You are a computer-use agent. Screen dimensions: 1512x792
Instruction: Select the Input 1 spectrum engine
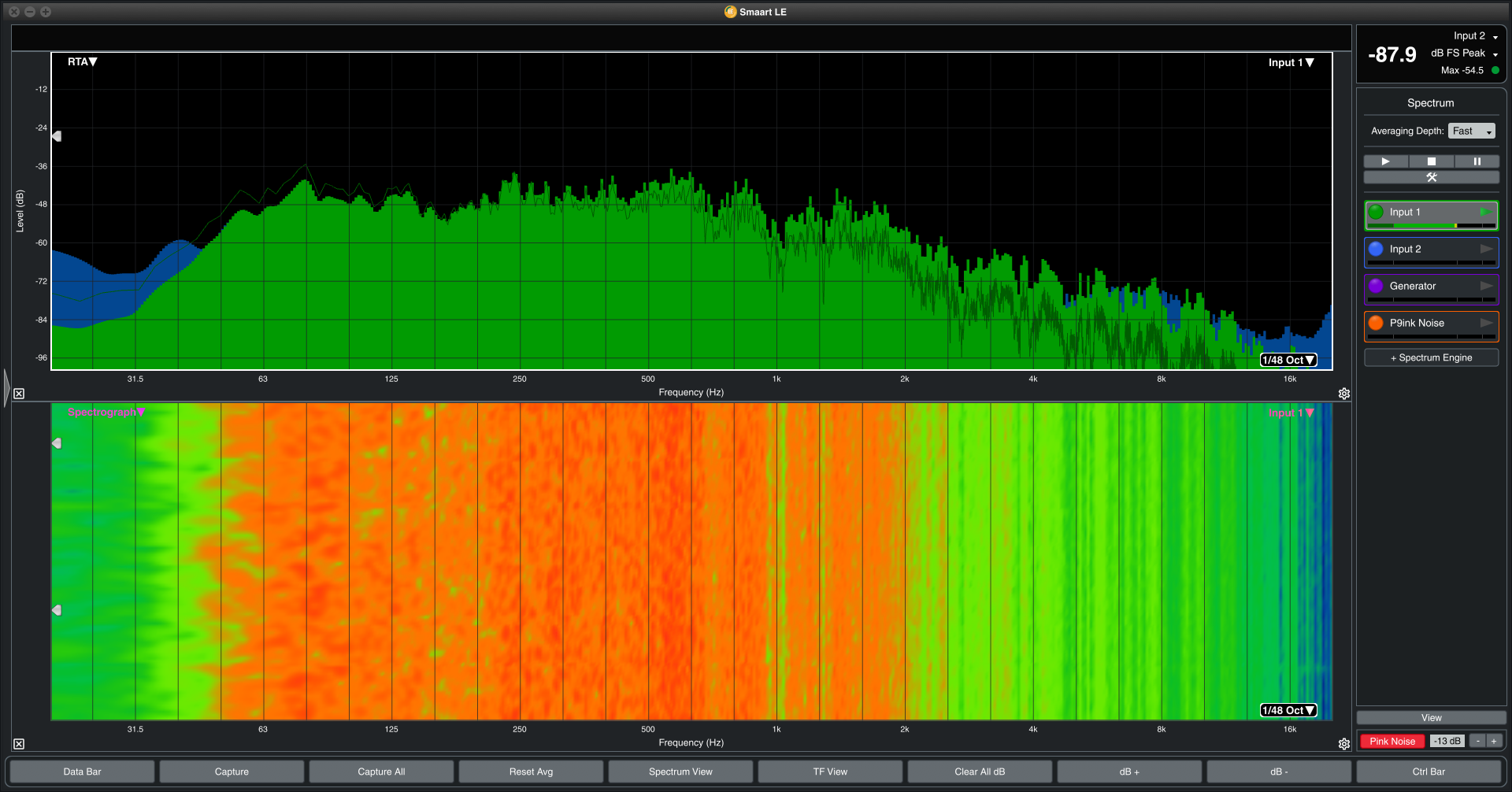1431,215
